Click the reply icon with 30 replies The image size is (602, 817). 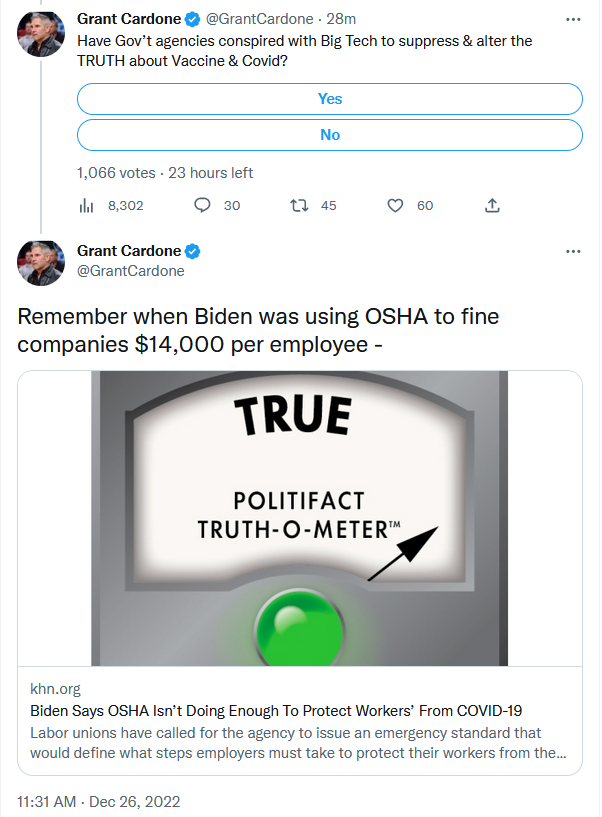click(x=202, y=205)
